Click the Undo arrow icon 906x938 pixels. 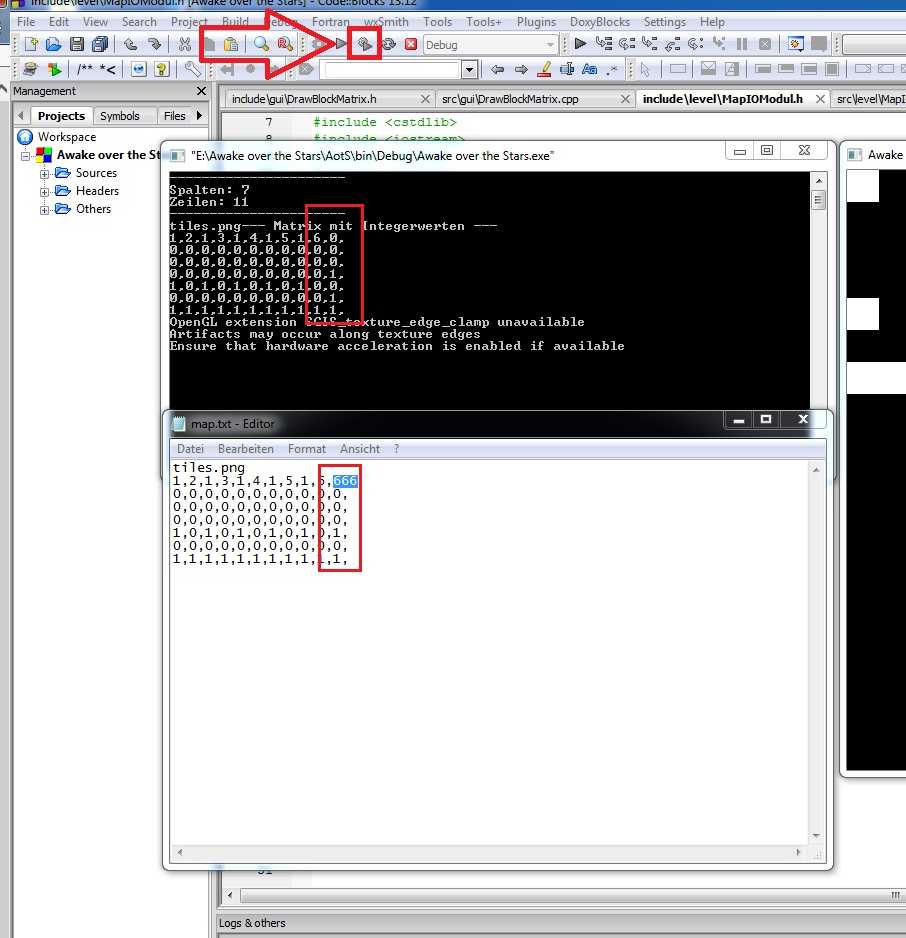[x=130, y=44]
